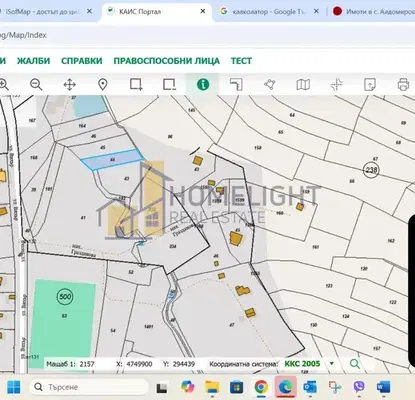
Task: Click the circled 500 district marker
Action: (x=65, y=296)
